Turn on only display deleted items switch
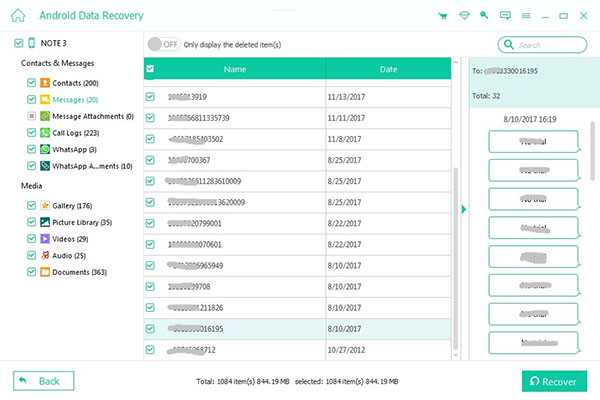 (x=163, y=44)
